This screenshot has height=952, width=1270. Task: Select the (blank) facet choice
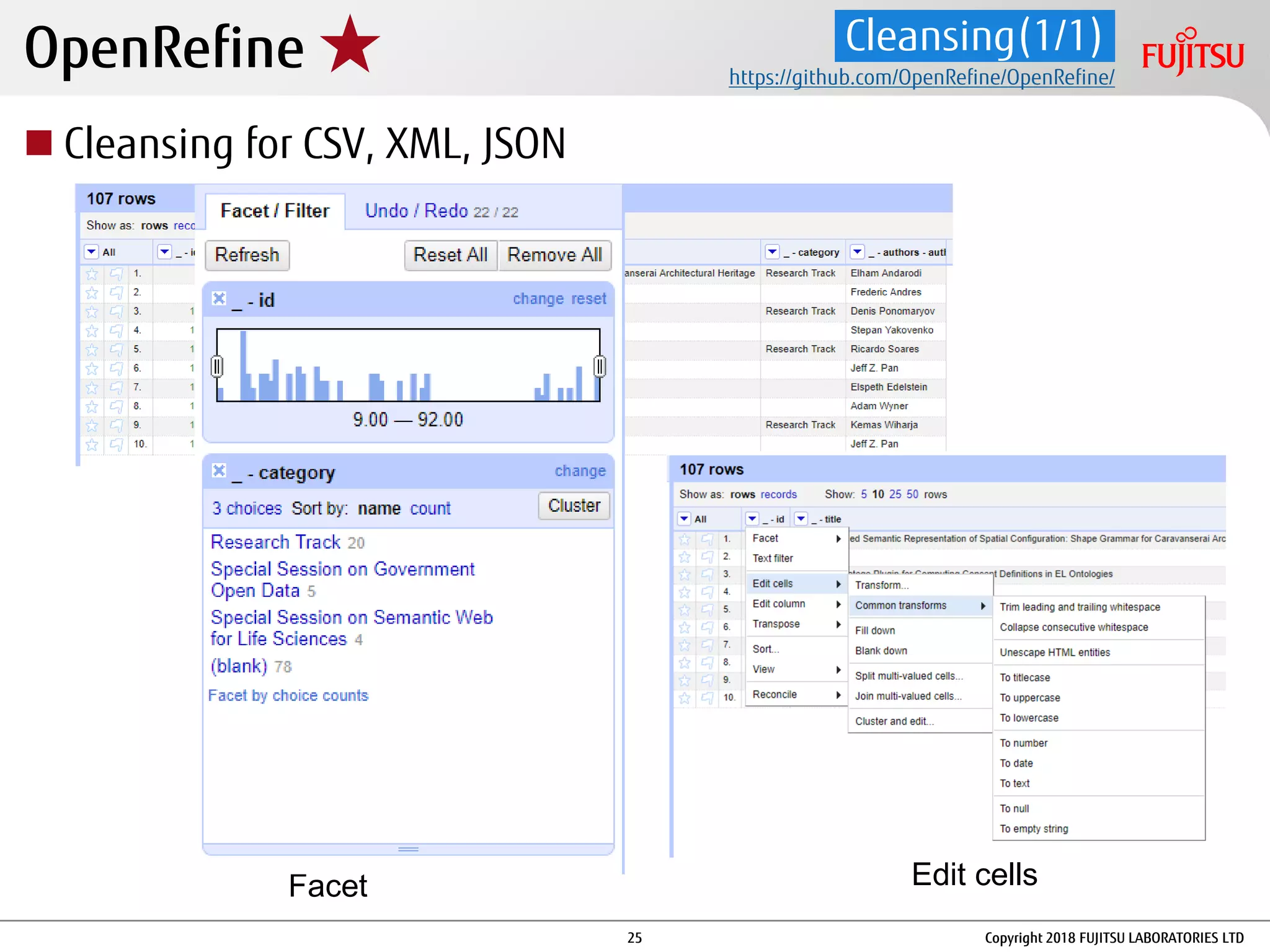[239, 666]
